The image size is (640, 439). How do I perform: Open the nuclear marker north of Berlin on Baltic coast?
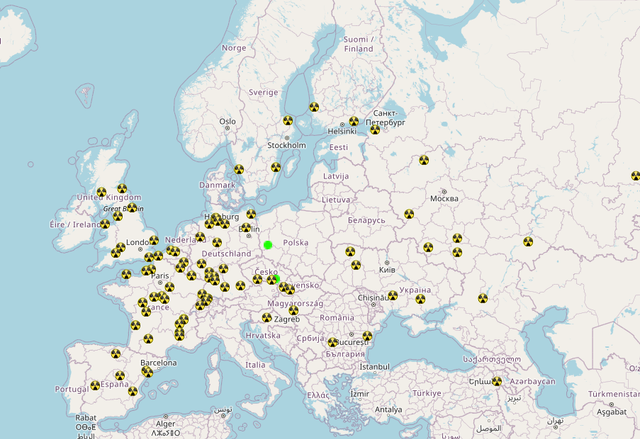[251, 214]
